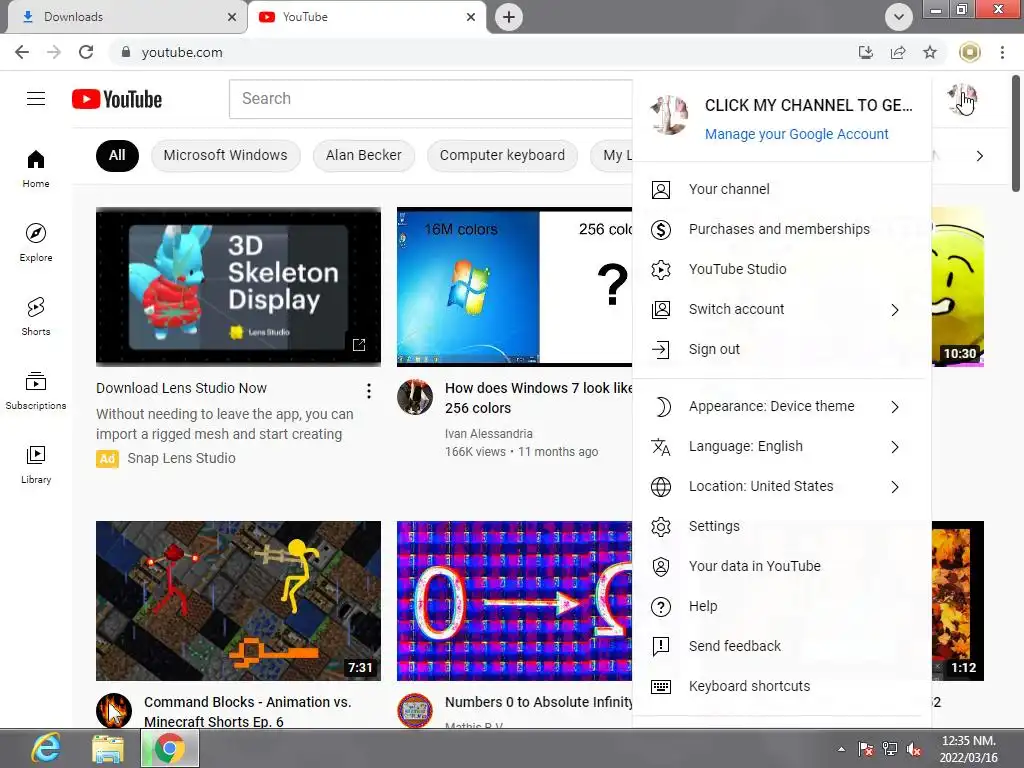
Task: Open a new browser tab
Action: [509, 17]
